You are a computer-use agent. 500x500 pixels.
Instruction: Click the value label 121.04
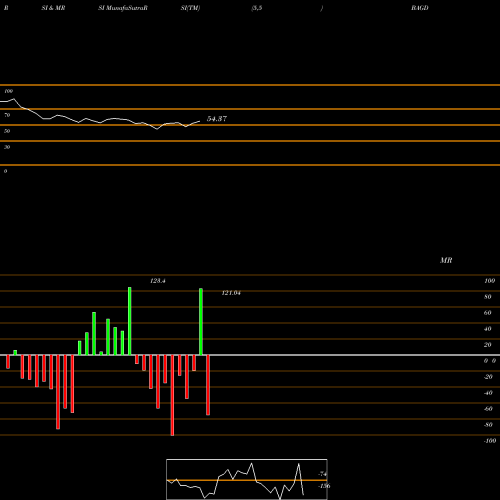click(231, 293)
